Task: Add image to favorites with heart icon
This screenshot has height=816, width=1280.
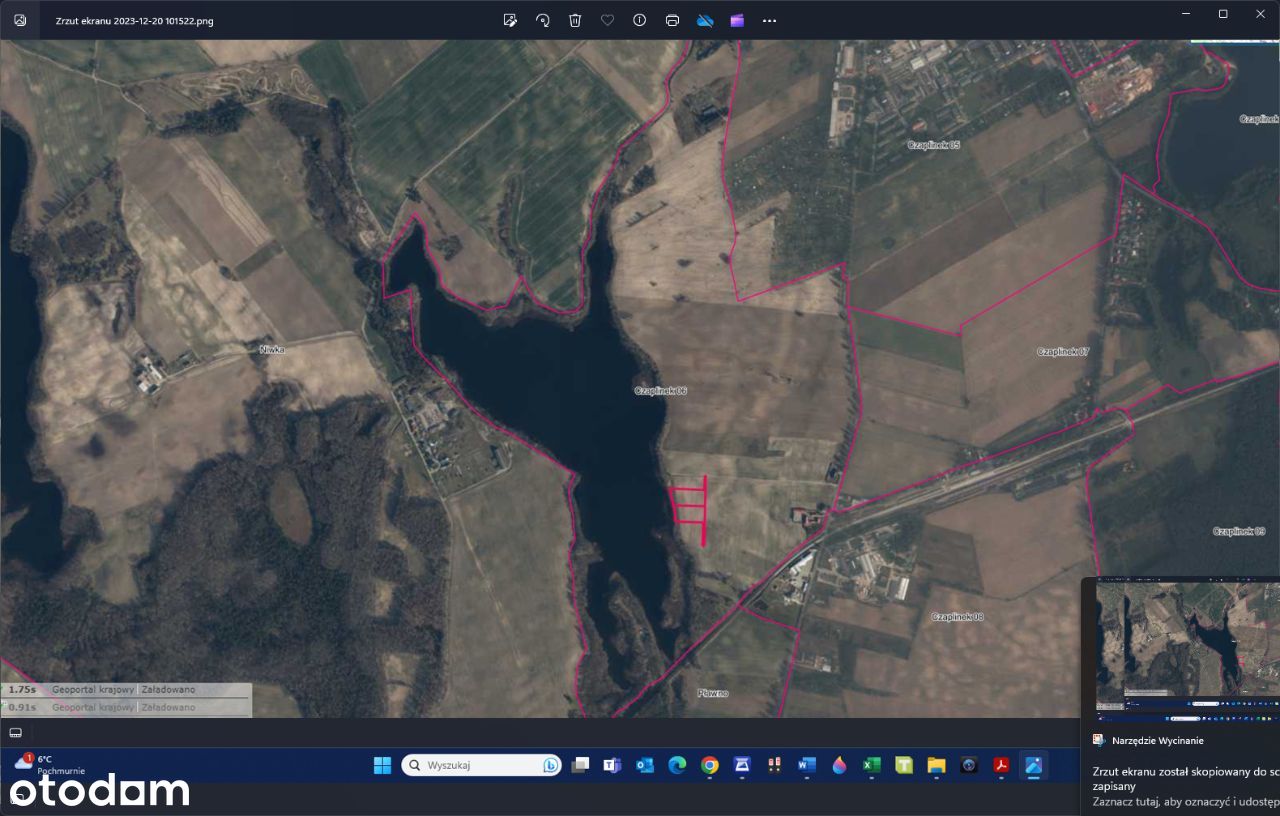Action: click(x=607, y=20)
